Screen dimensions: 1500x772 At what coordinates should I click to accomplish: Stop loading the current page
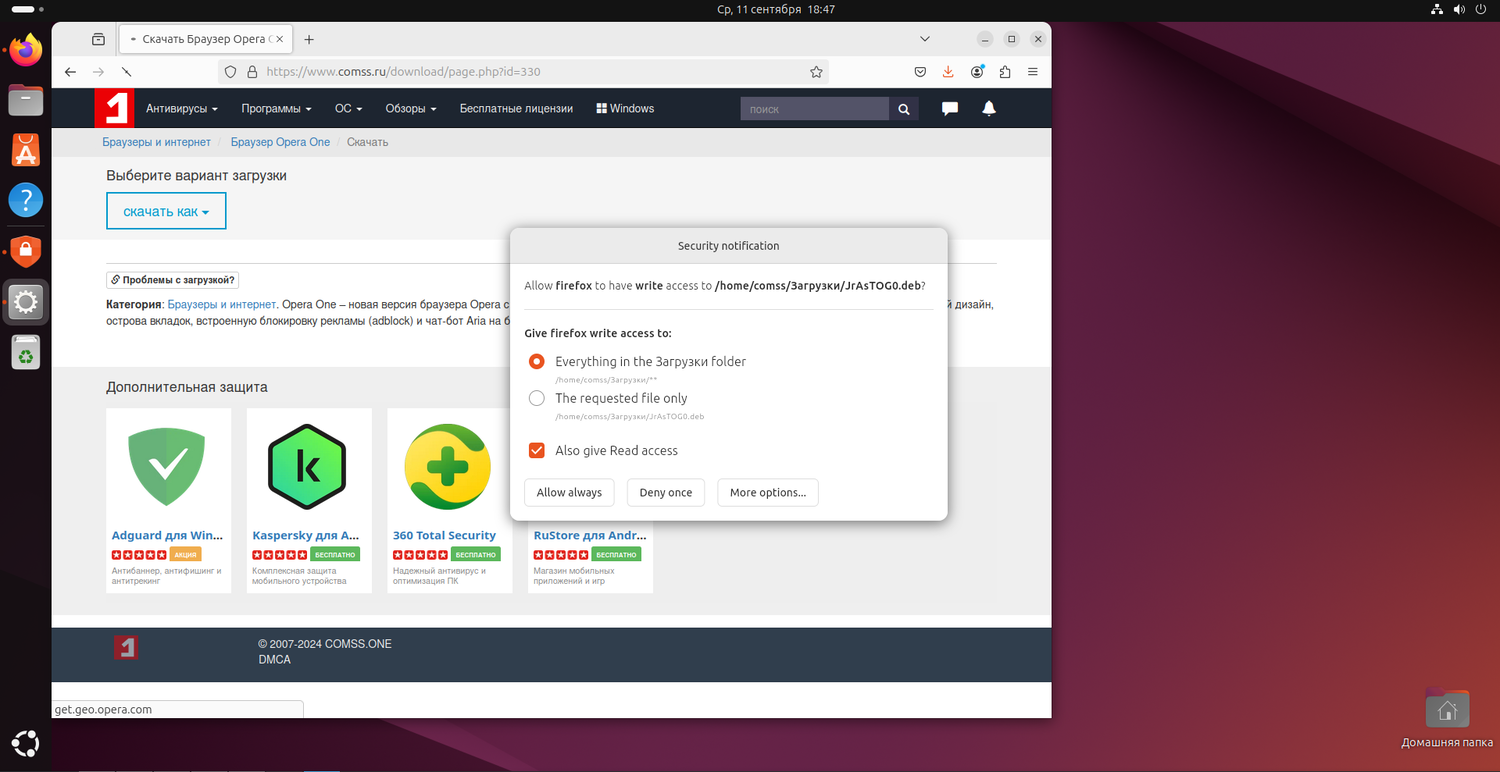(x=127, y=72)
